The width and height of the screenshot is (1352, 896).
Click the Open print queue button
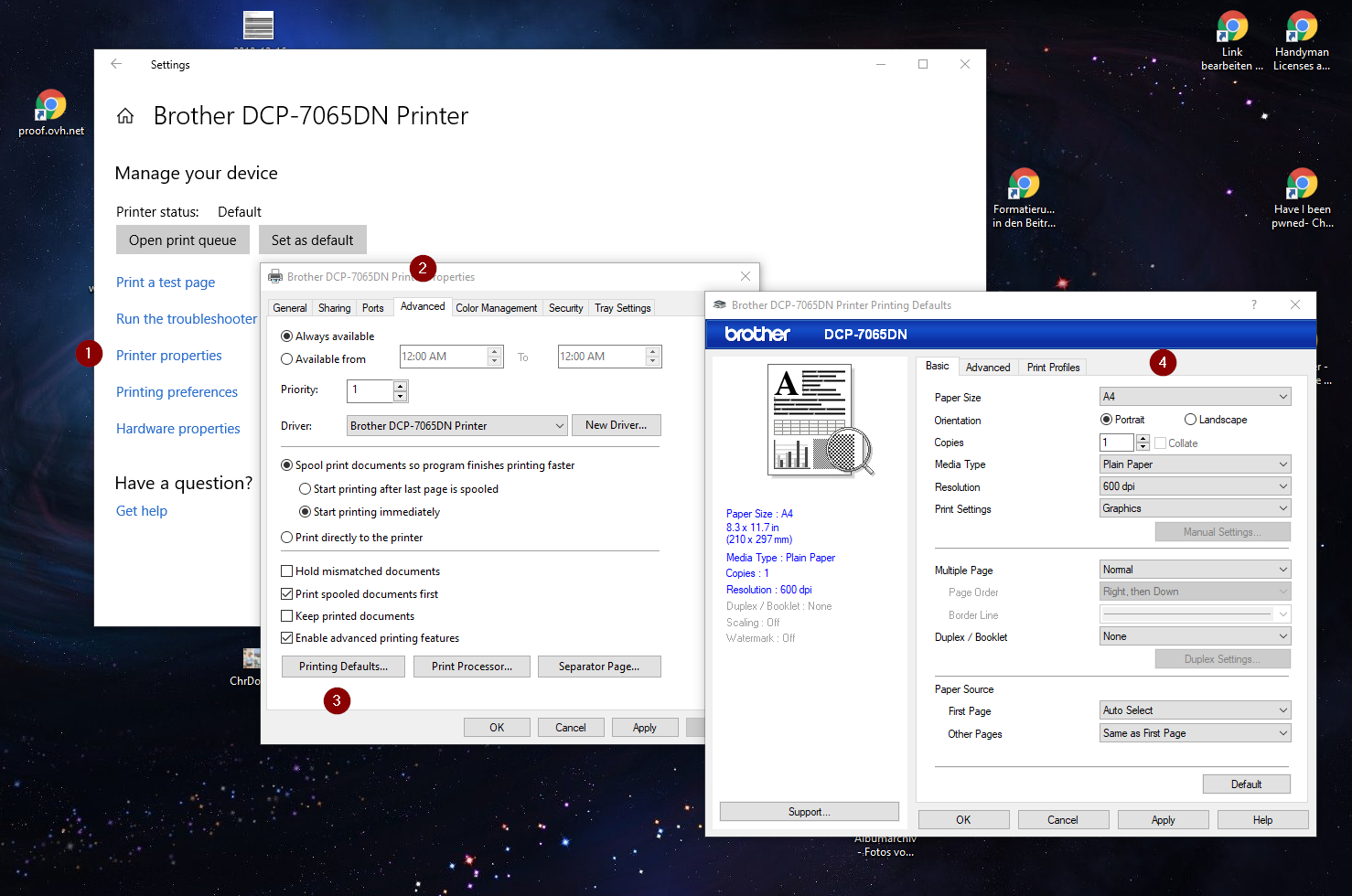coord(182,240)
